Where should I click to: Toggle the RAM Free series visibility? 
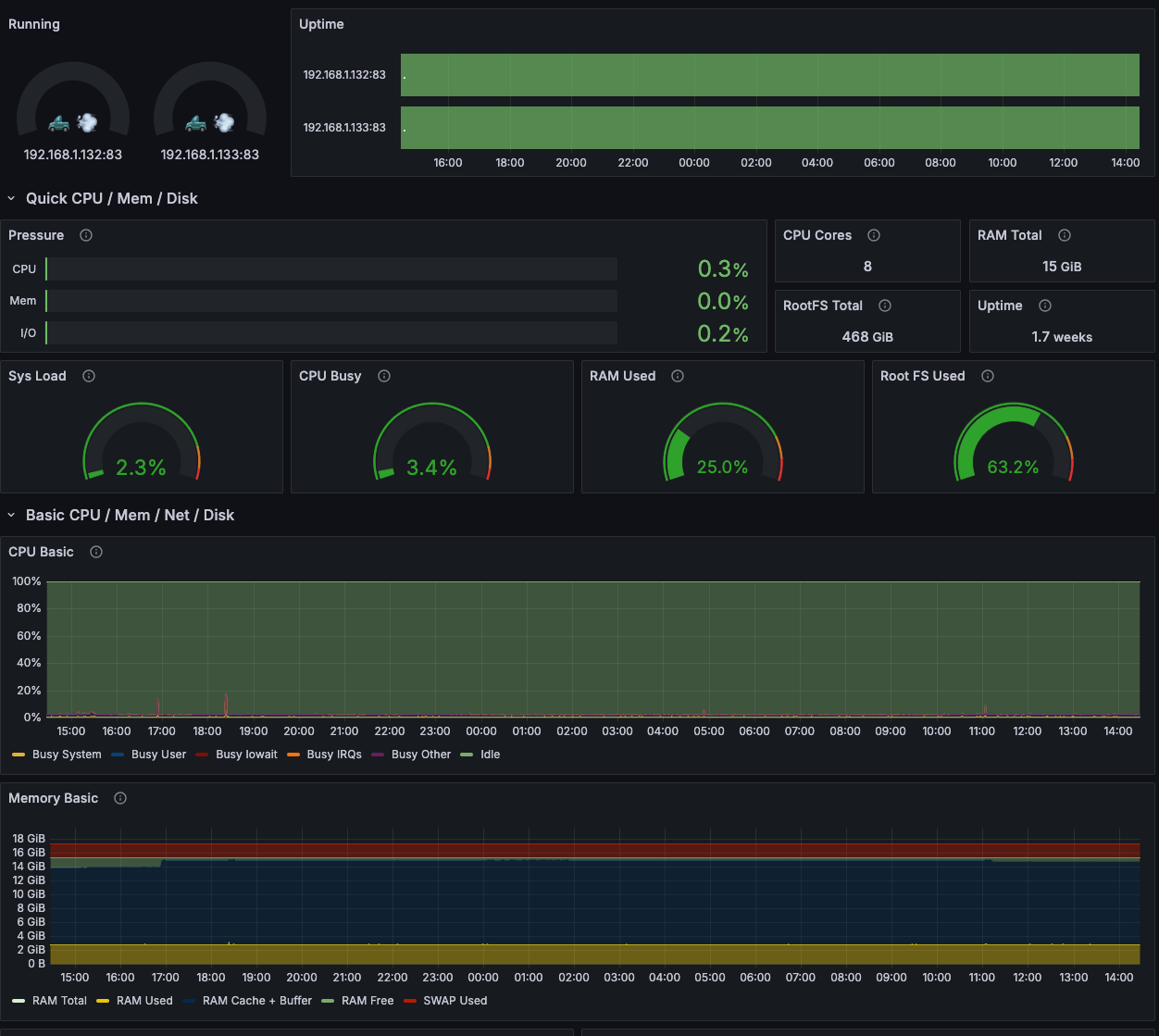368,1001
